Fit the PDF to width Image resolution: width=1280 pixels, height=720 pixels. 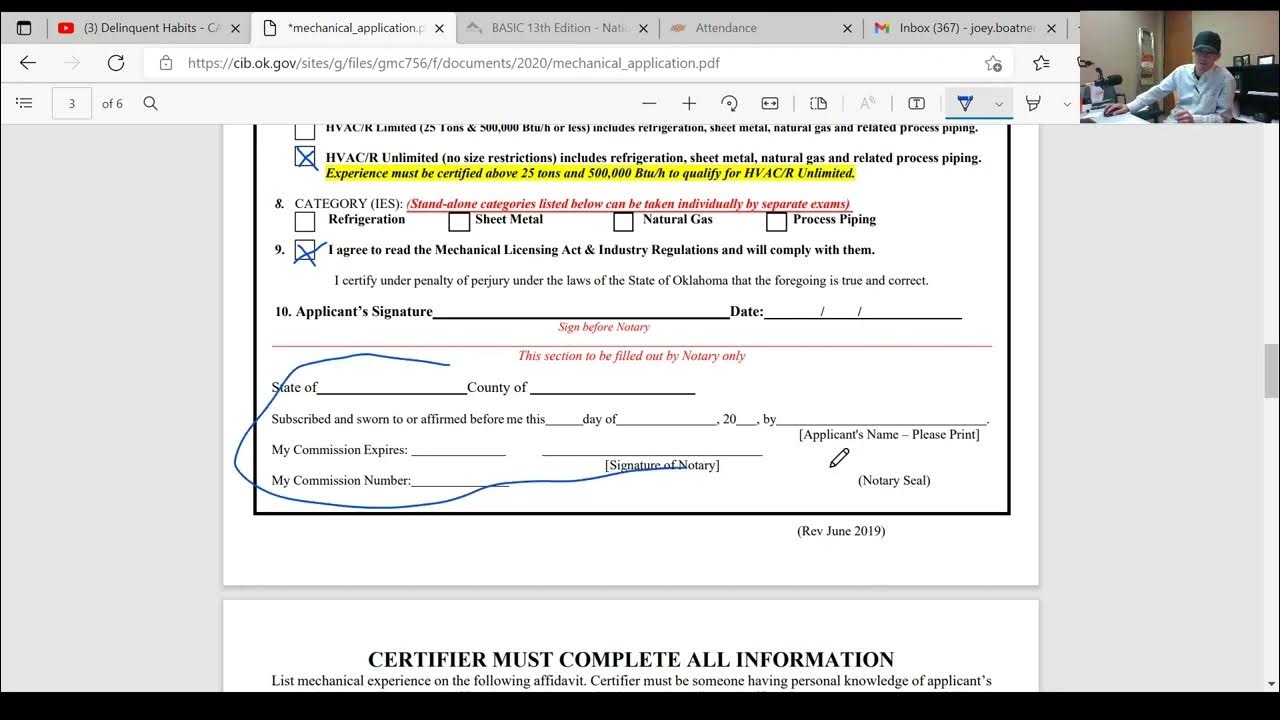[x=770, y=103]
